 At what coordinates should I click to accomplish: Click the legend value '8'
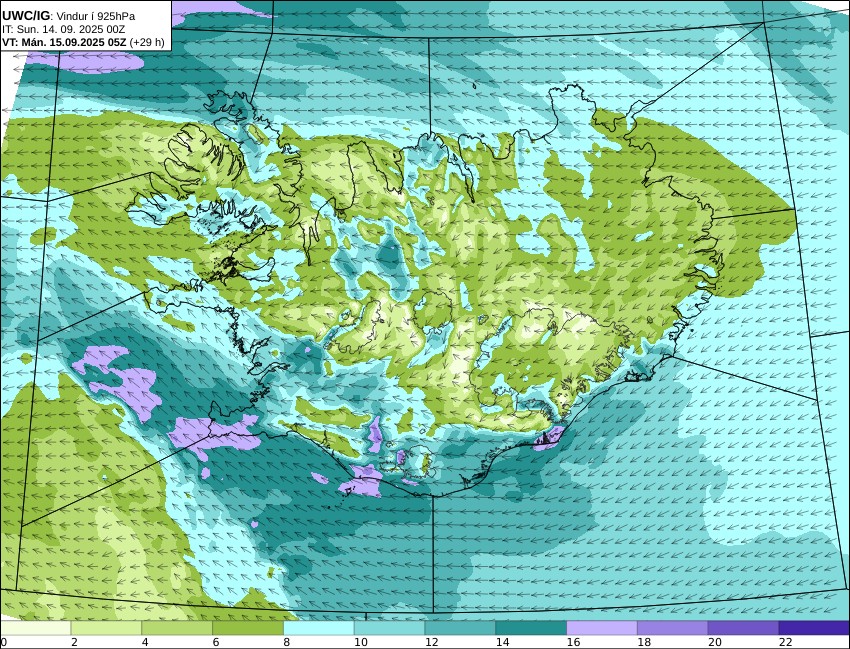287,642
